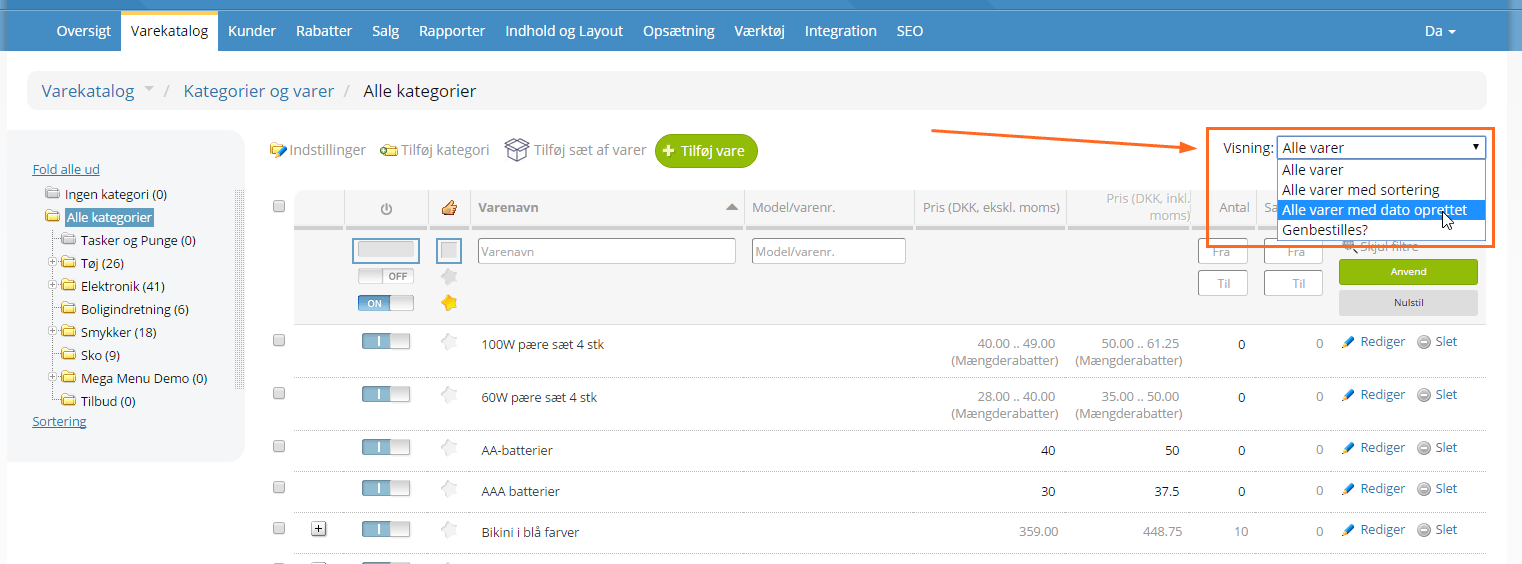Click star icon for AAA batterier row
This screenshot has width=1522, height=564.
[x=449, y=489]
